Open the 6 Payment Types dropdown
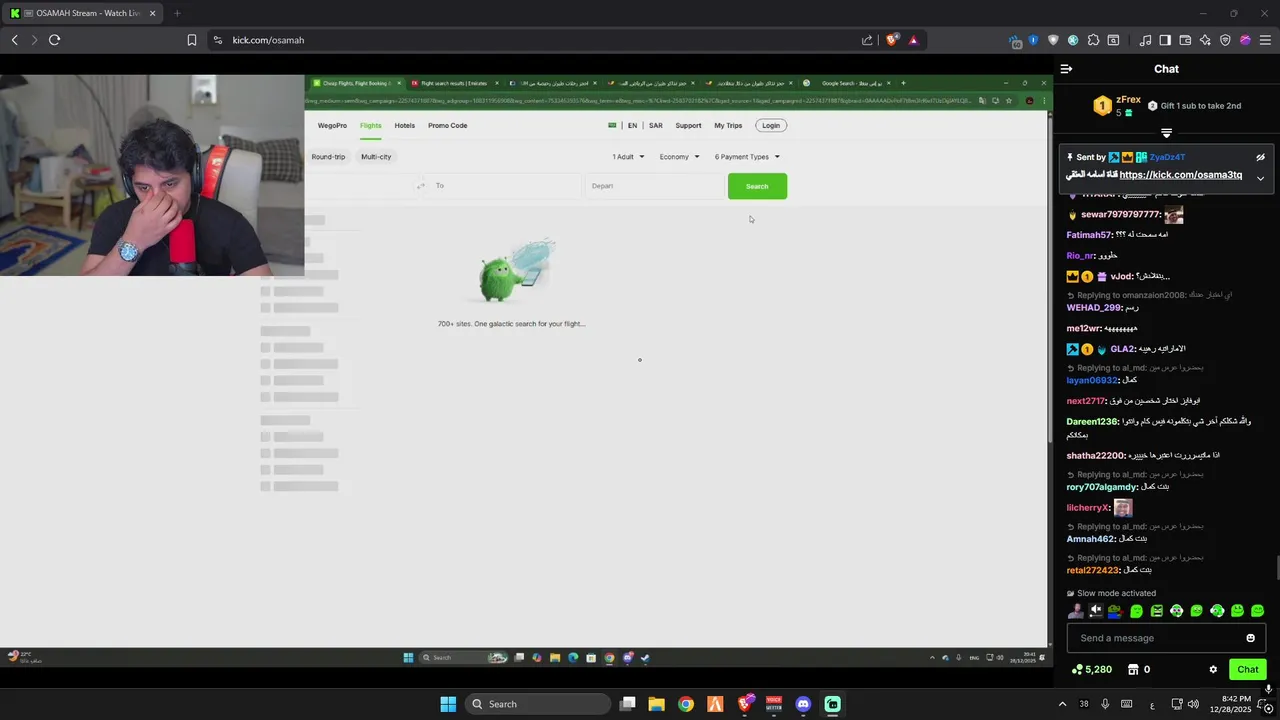 747,157
